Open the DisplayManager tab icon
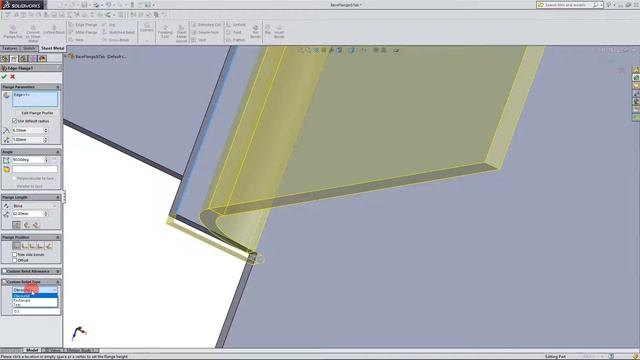640x360 pixels. point(42,59)
